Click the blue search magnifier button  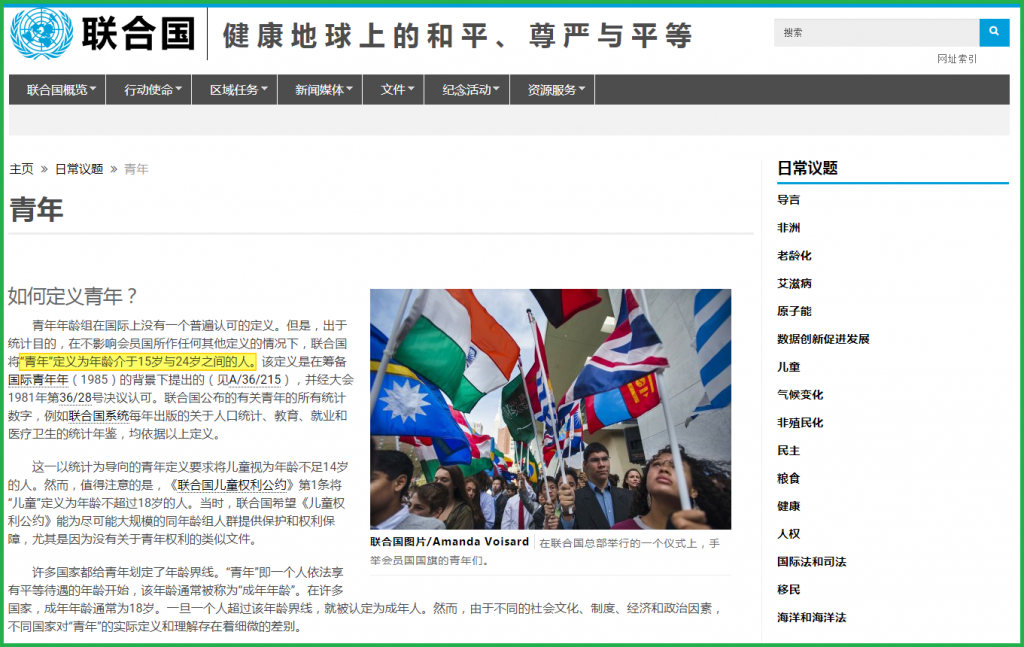[x=993, y=32]
